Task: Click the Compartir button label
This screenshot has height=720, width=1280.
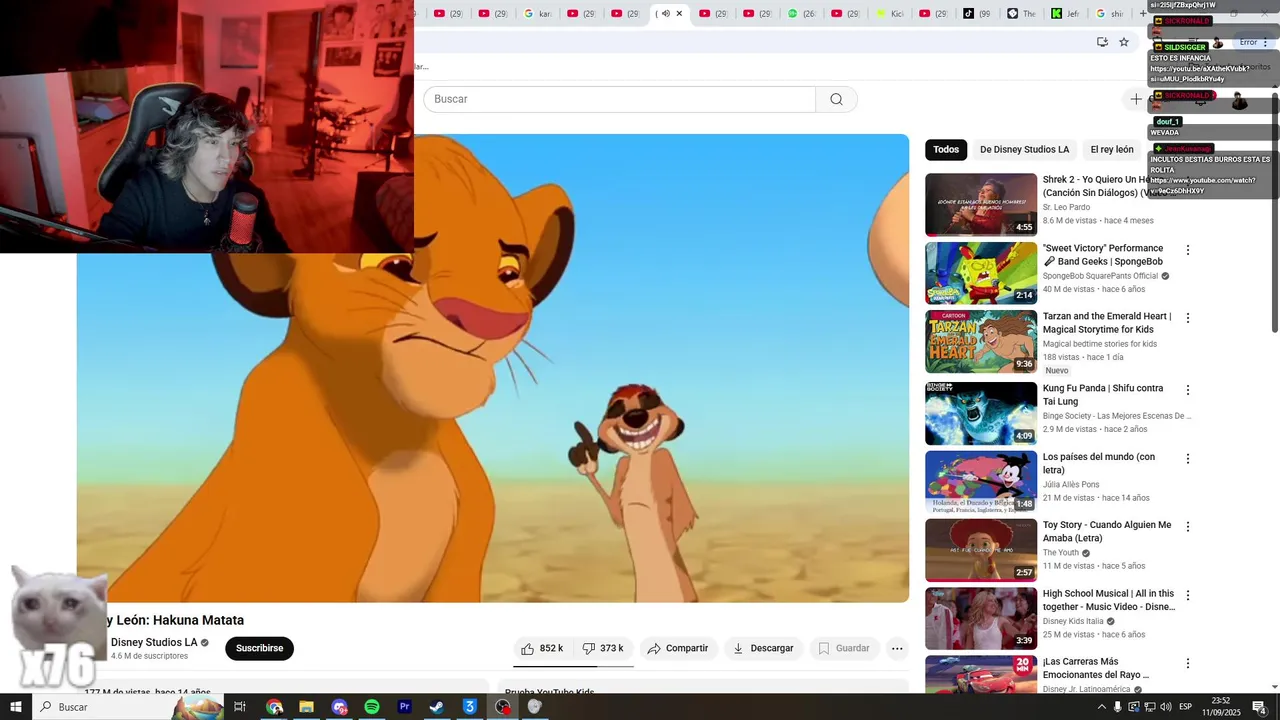Action: 687,648
